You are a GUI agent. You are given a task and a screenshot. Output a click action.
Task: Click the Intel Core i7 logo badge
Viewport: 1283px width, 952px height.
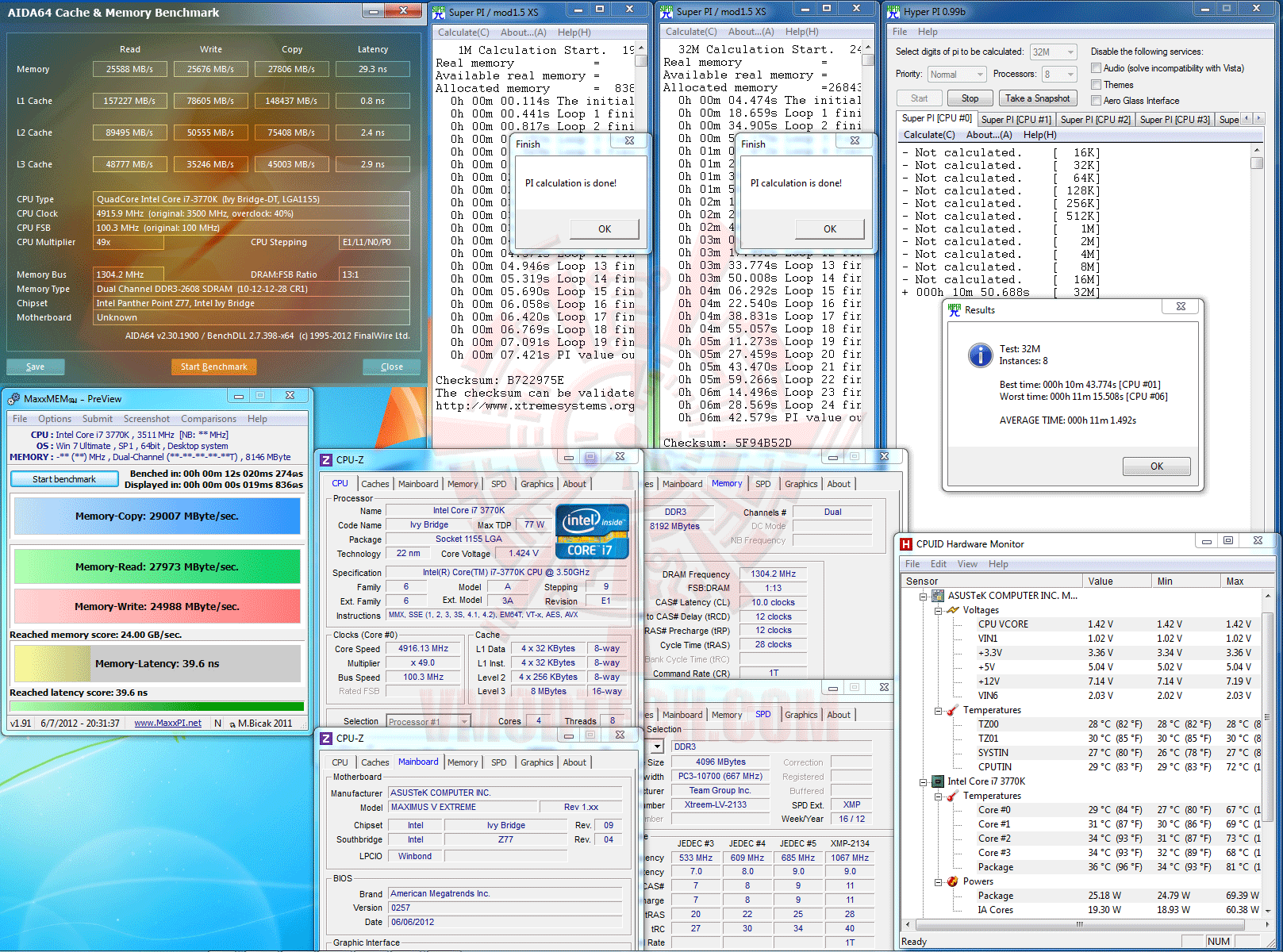[x=592, y=532]
